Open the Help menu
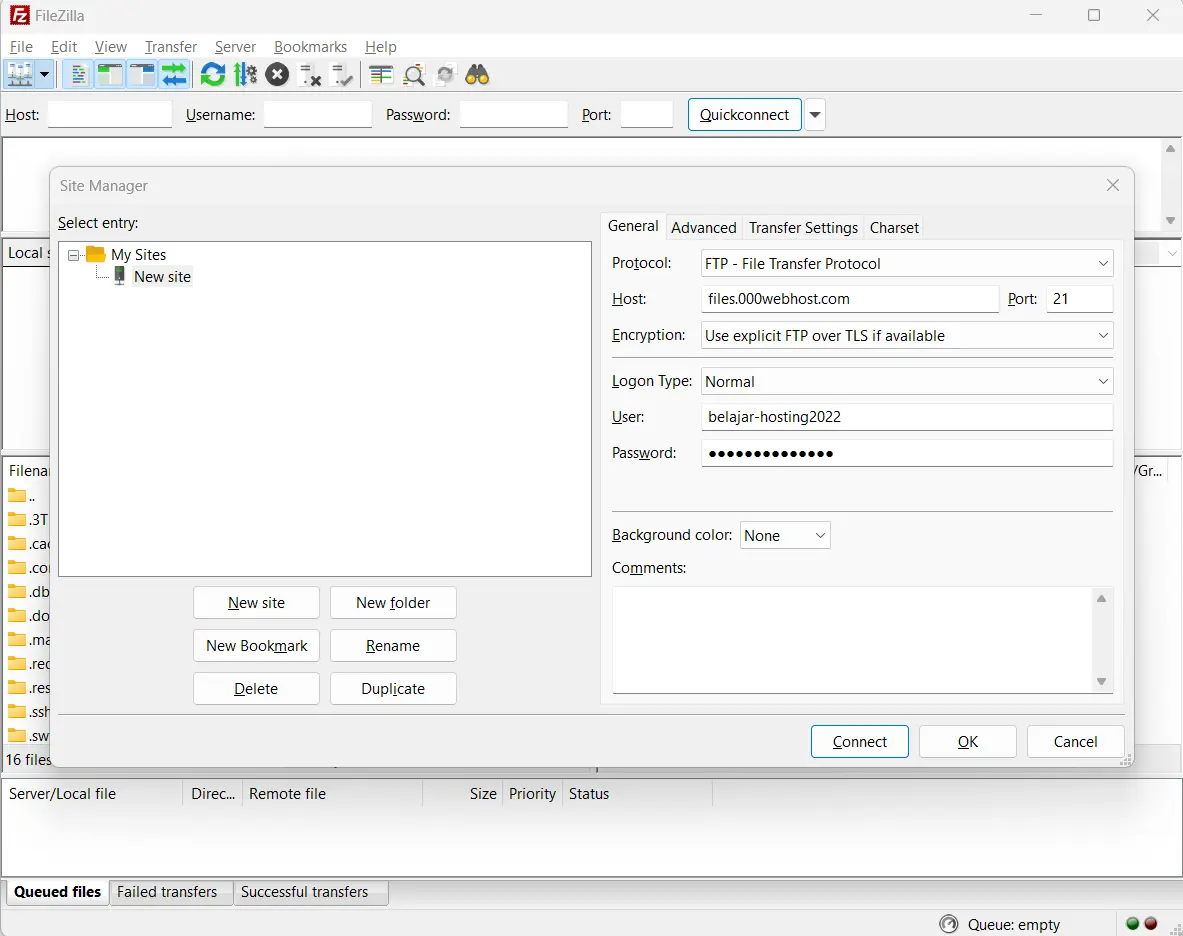This screenshot has width=1183, height=936. click(x=380, y=47)
